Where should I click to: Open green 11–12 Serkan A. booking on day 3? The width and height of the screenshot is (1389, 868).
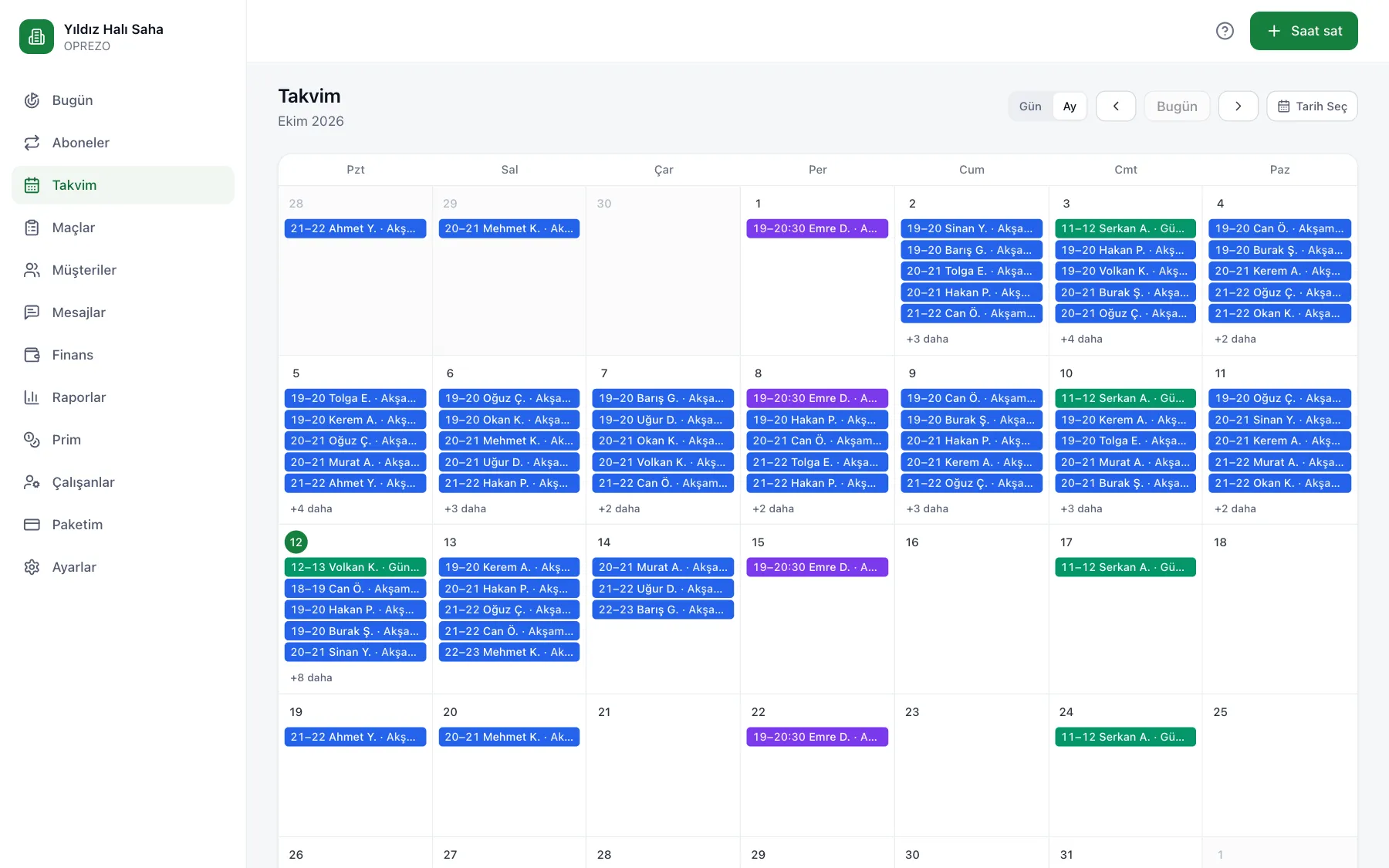click(1125, 228)
